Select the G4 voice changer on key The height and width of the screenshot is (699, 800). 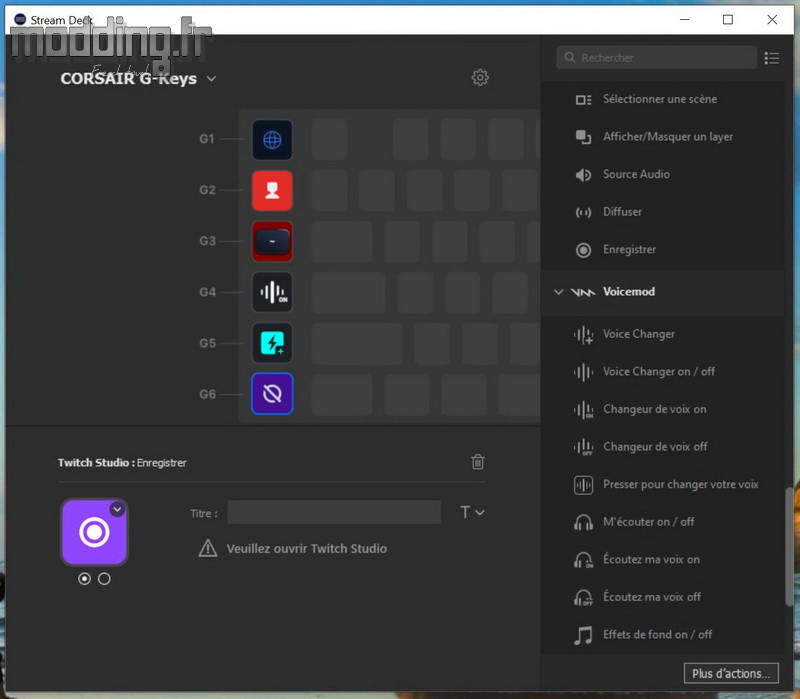click(272, 292)
